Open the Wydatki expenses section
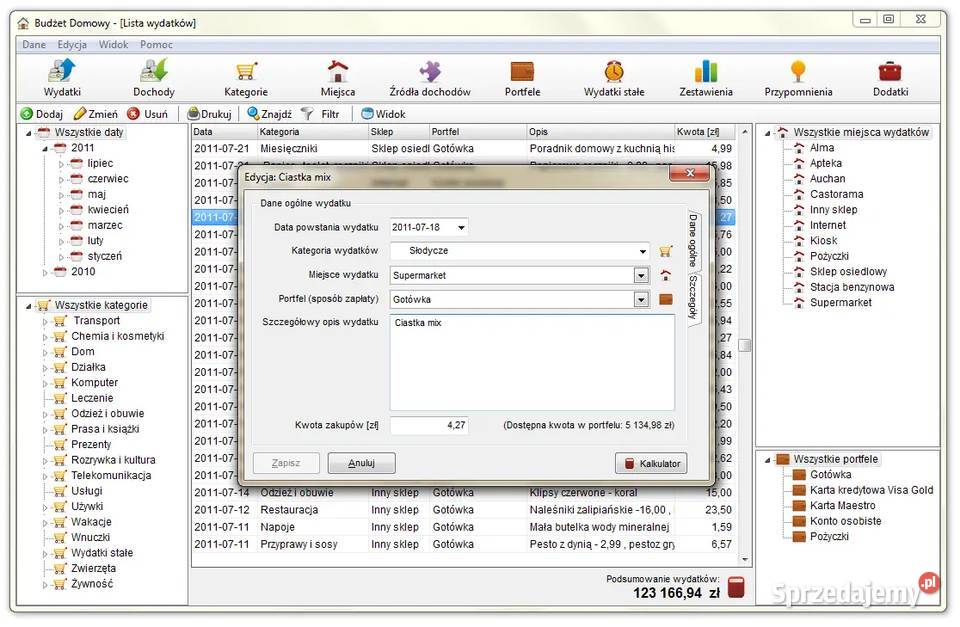960x627 pixels. 62,78
